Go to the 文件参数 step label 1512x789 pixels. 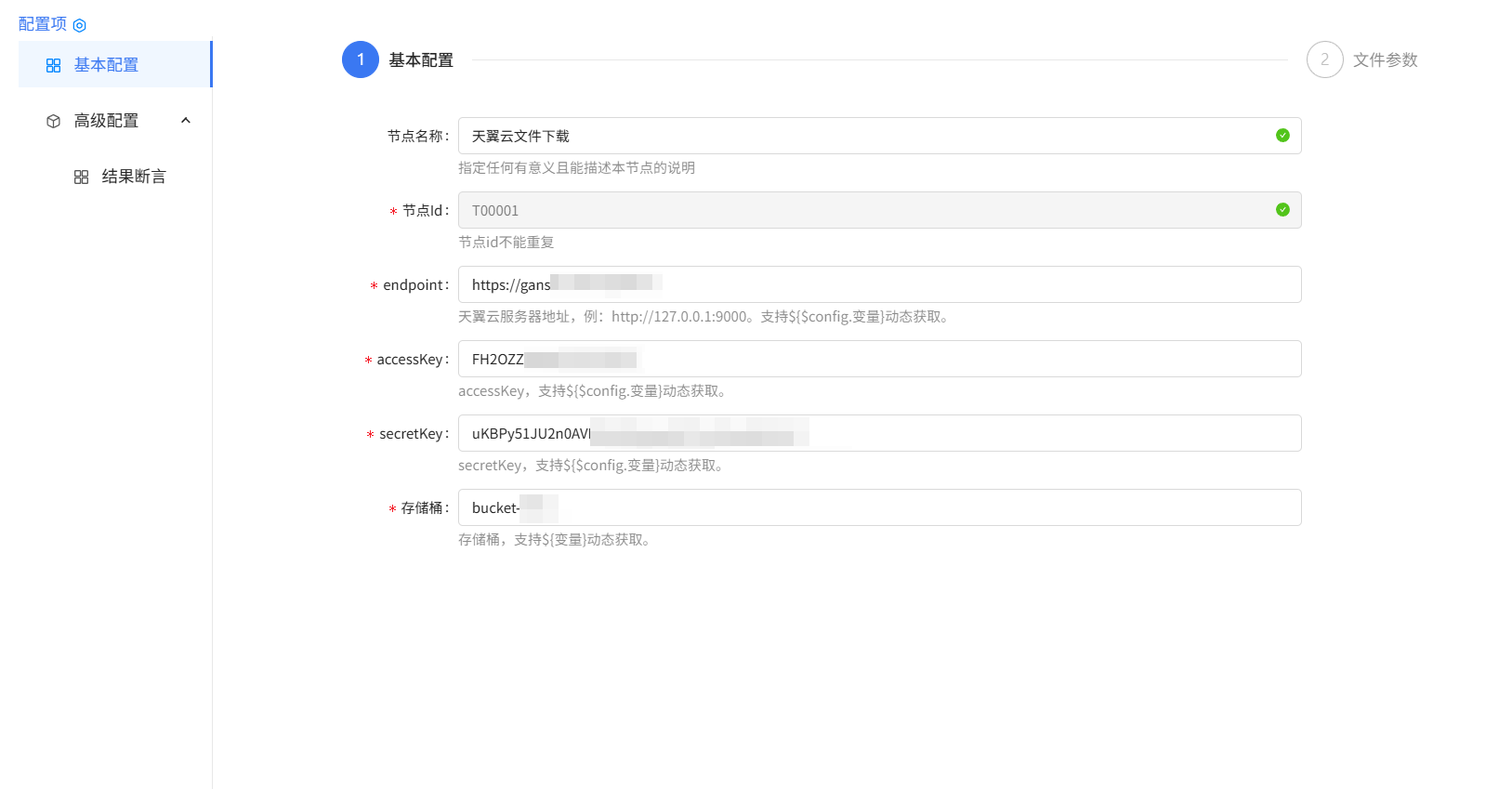point(1385,59)
